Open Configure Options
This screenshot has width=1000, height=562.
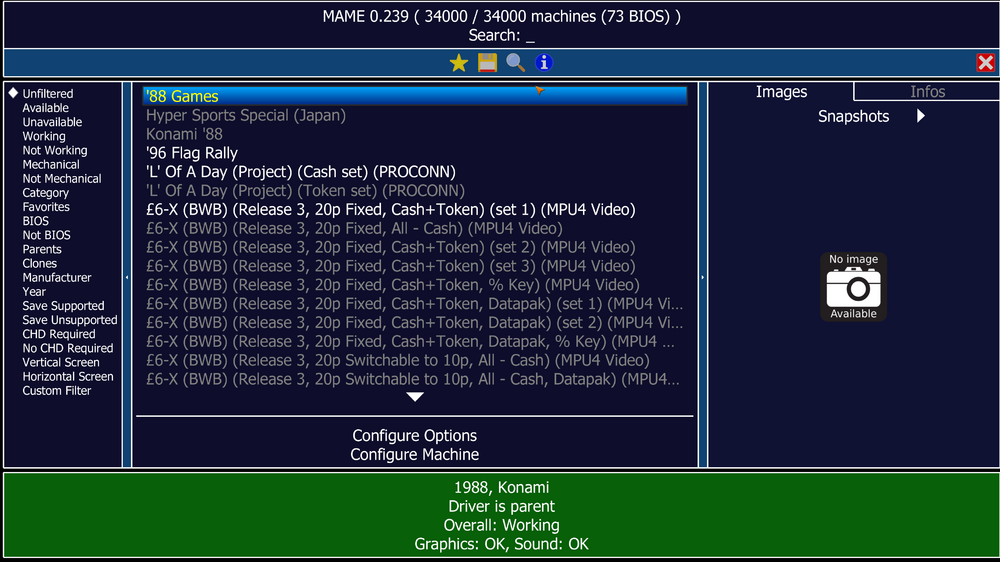coord(414,436)
